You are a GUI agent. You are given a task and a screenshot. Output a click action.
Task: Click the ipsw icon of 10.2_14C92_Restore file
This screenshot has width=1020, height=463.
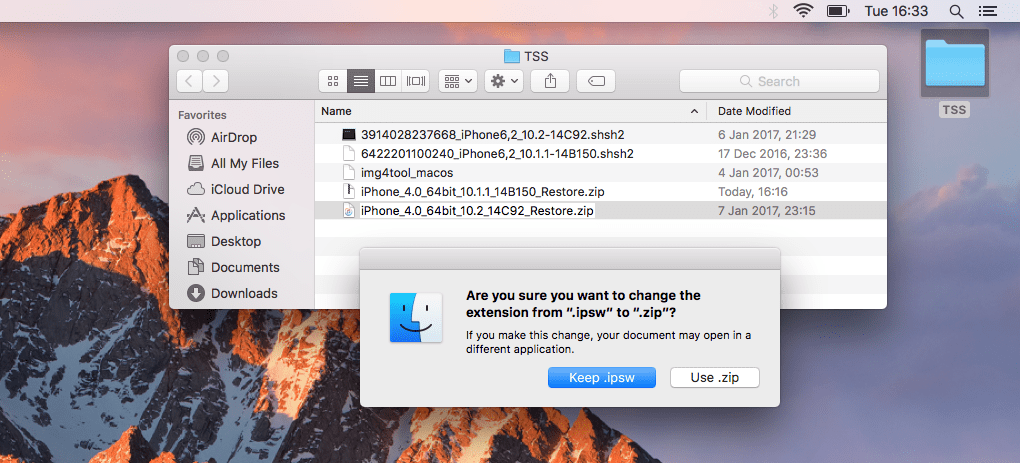(x=349, y=210)
